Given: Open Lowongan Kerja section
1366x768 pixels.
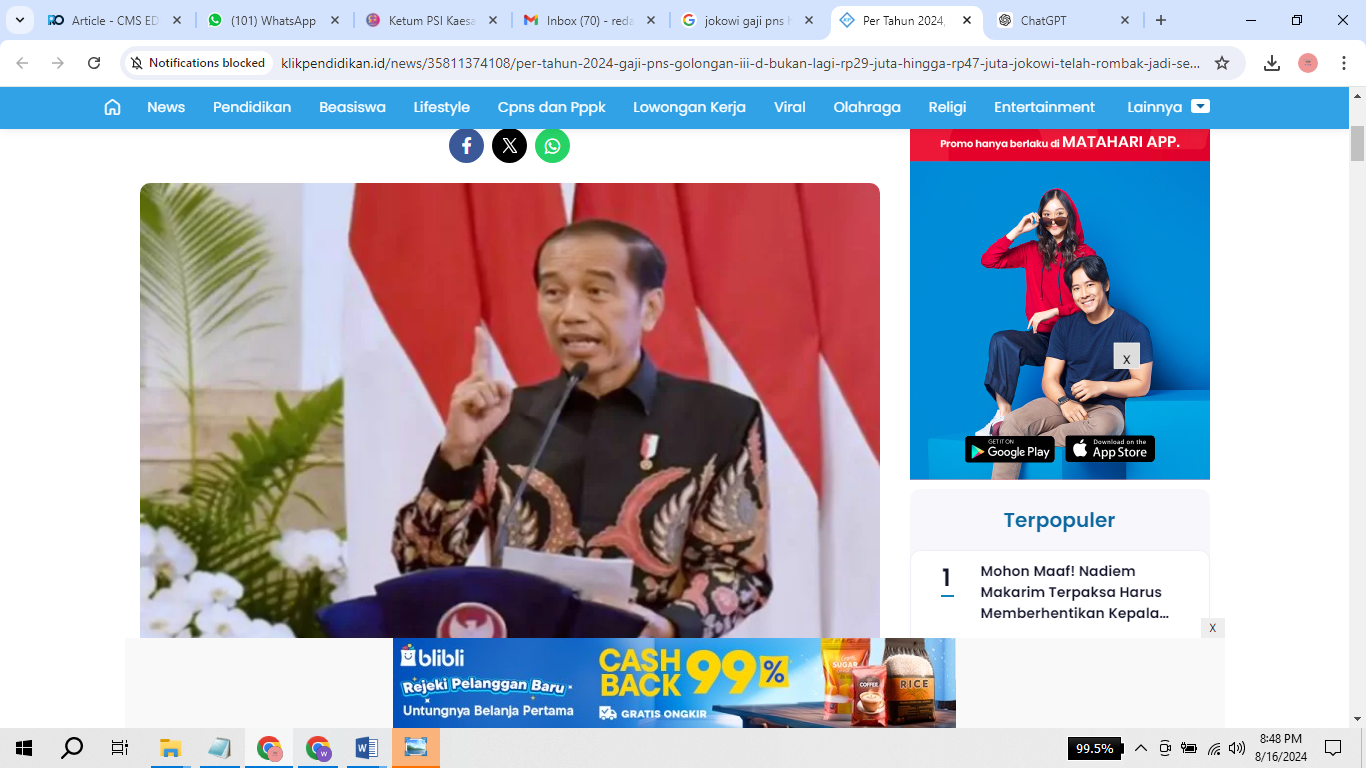Looking at the screenshot, I should tap(690, 107).
